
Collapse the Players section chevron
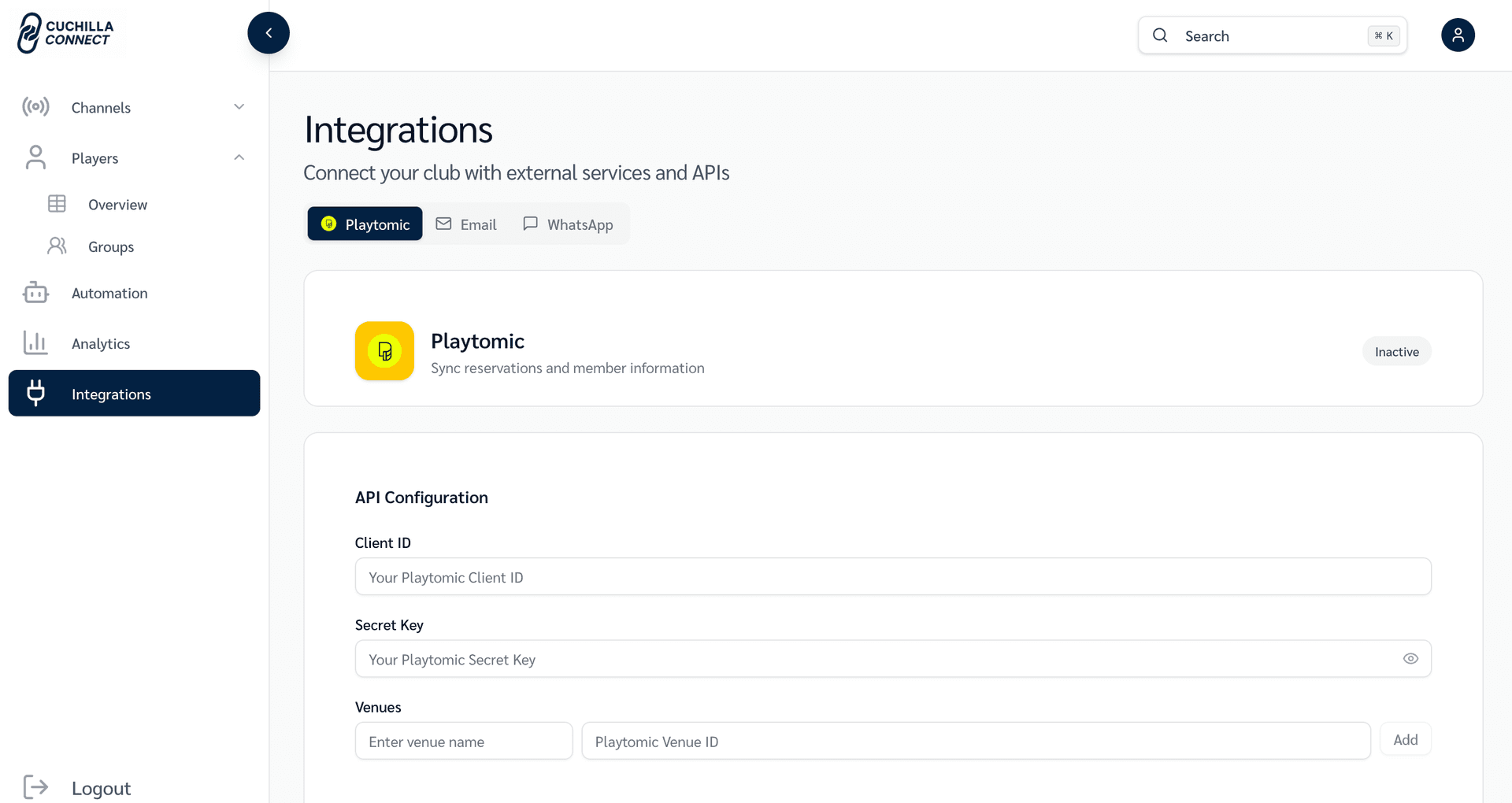click(239, 157)
